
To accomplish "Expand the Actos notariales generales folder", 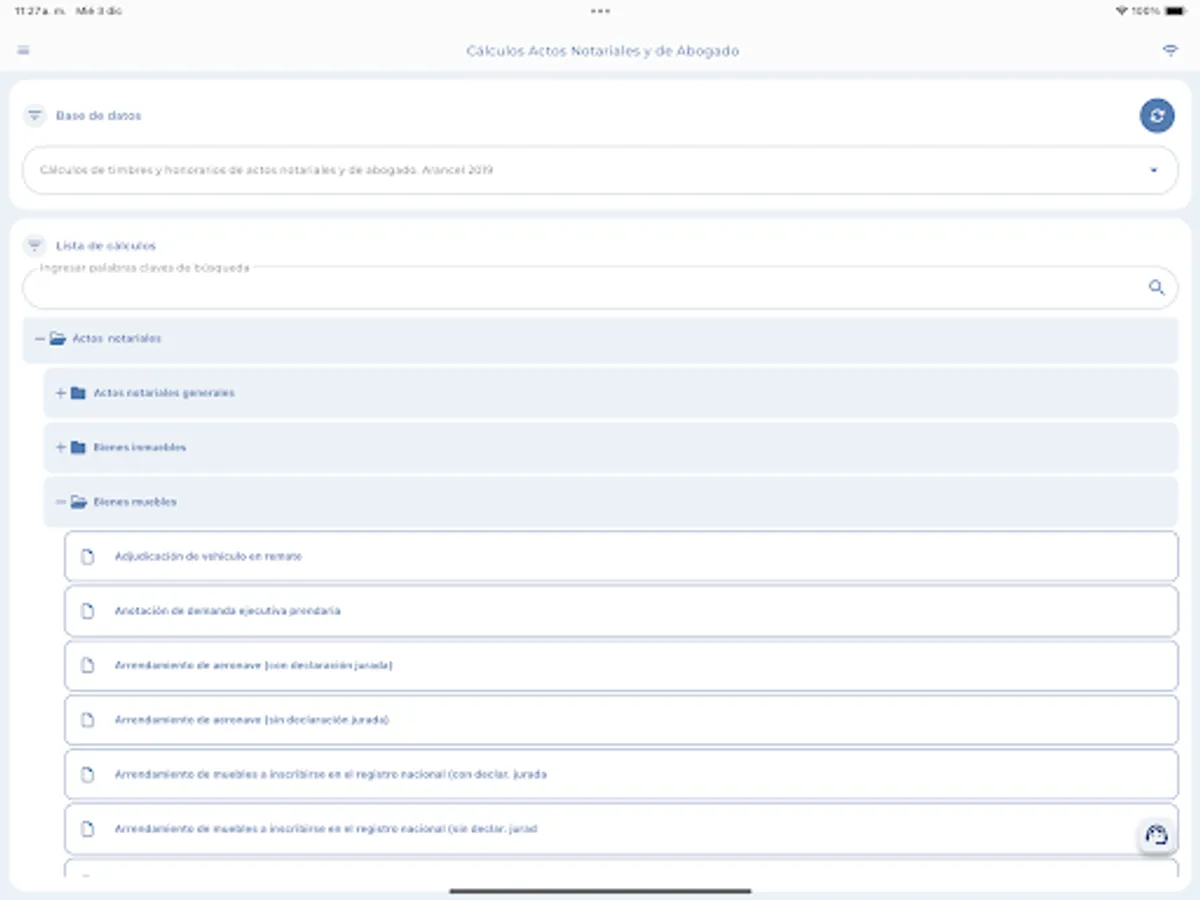I will [x=60, y=392].
